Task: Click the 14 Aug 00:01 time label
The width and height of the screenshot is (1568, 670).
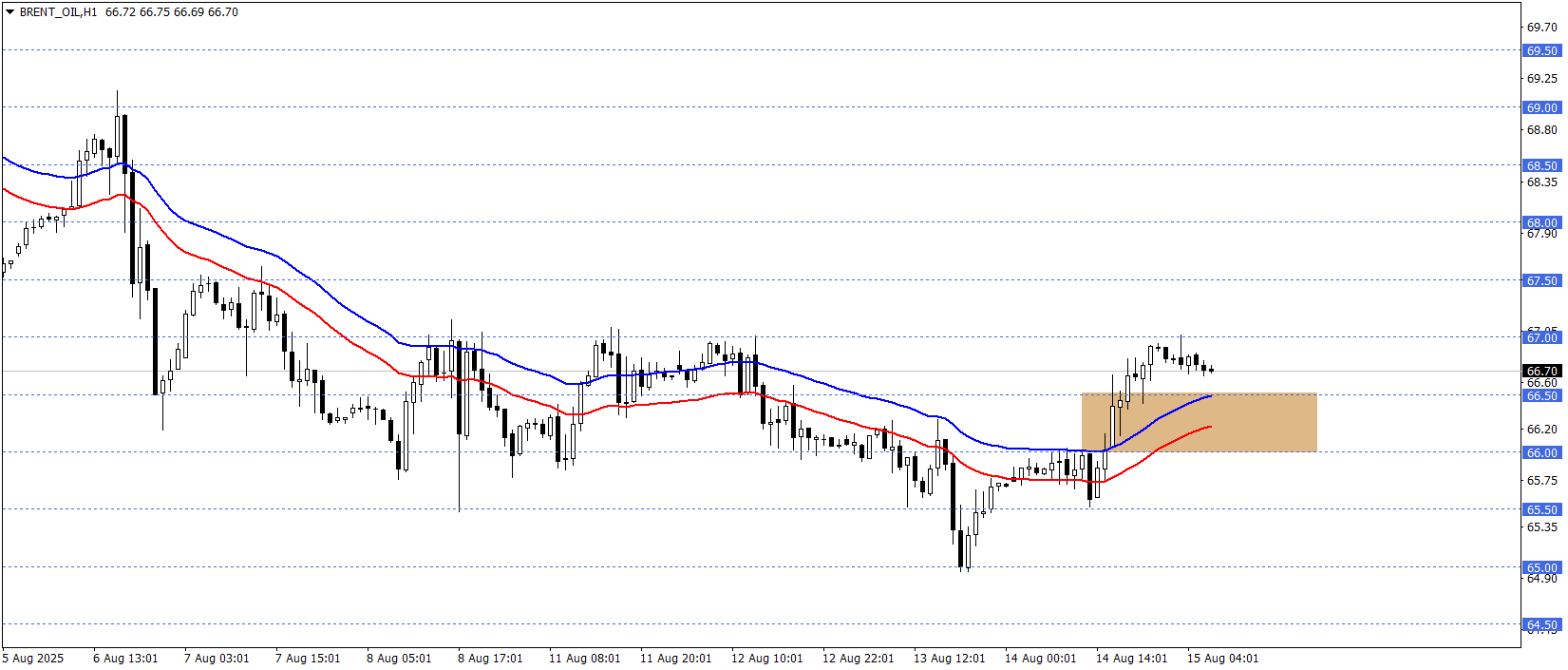Action: pyautogui.click(x=1041, y=658)
